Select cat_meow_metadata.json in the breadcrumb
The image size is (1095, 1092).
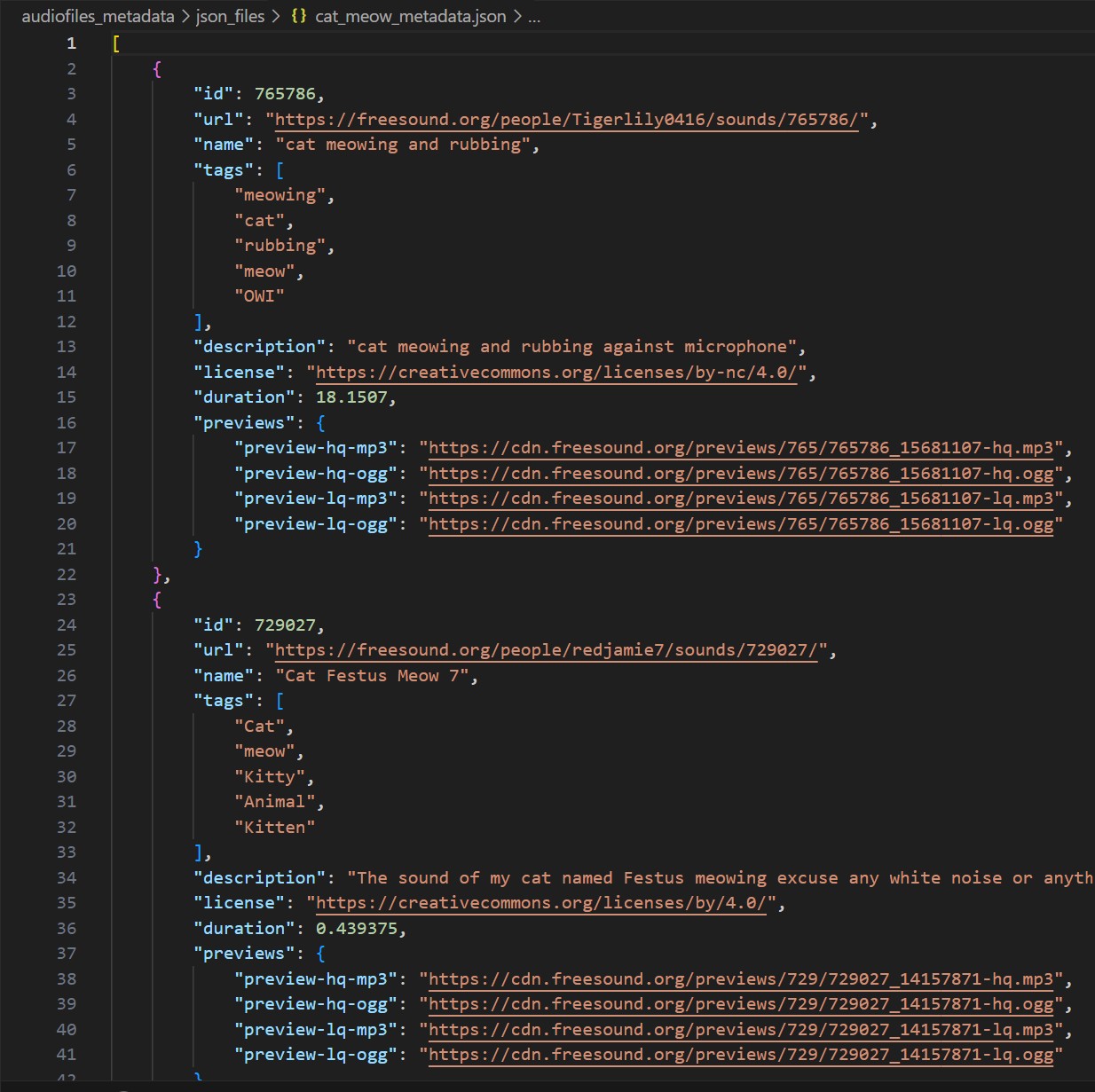[x=410, y=16]
